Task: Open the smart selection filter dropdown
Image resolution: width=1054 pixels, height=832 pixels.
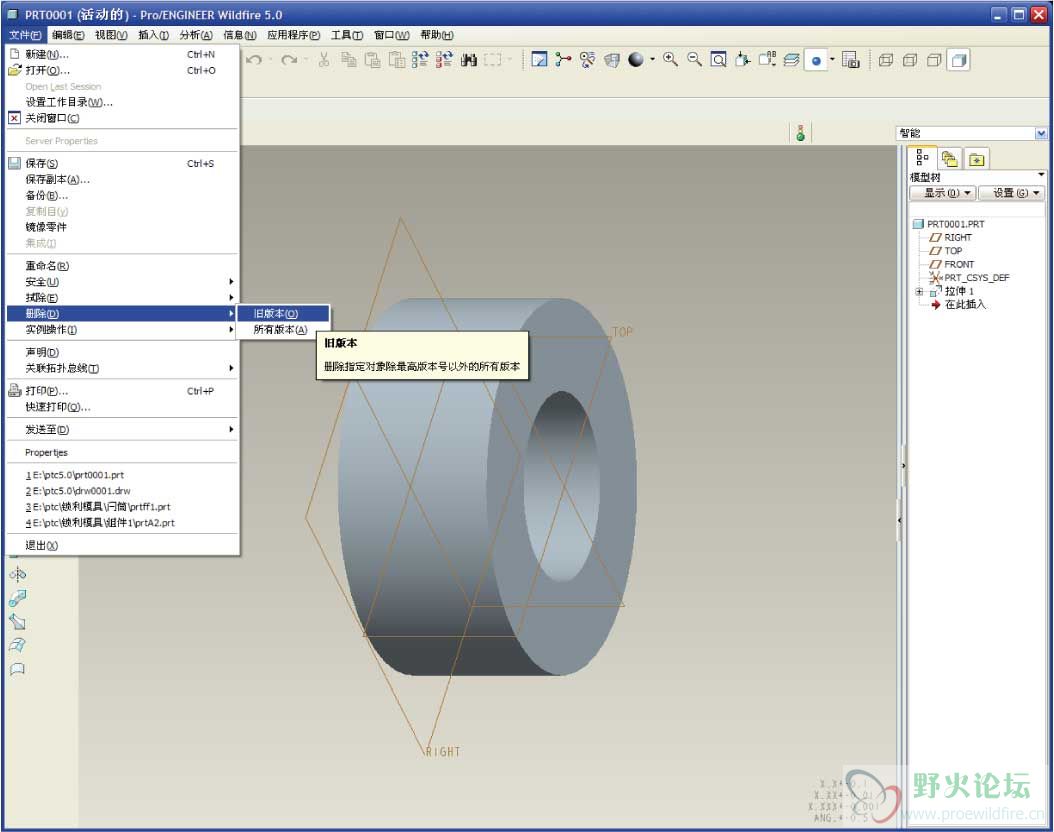Action: coord(1041,134)
